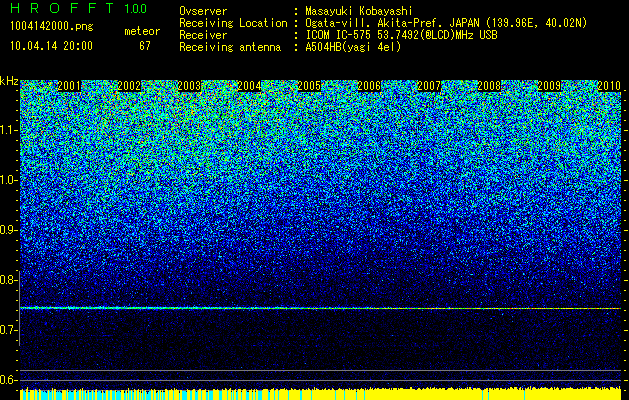Image resolution: width=629 pixels, height=400 pixels.
Task: Click the bright carrier signal line near 0.75 kHz
Action: tap(320, 308)
